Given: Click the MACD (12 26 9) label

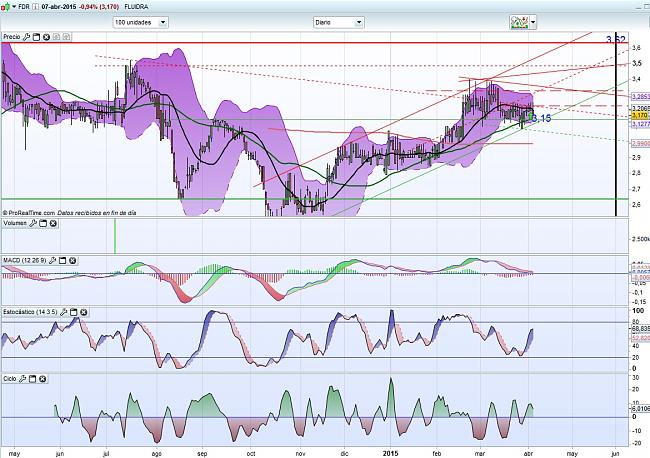Looking at the screenshot, I should 24,261.
